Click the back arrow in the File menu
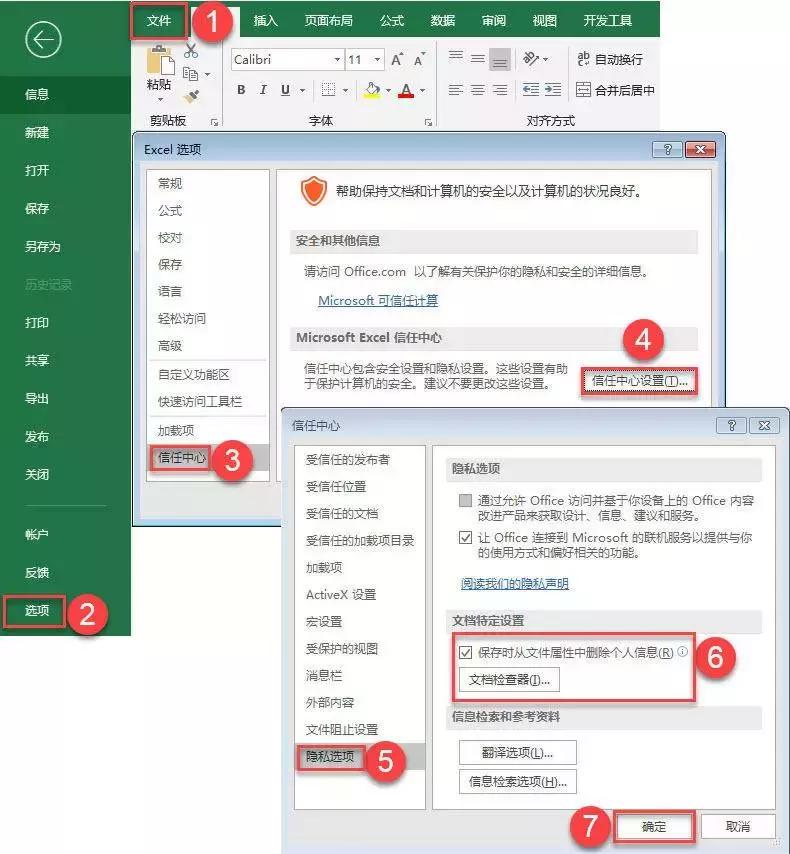790x854 pixels. click(43, 40)
